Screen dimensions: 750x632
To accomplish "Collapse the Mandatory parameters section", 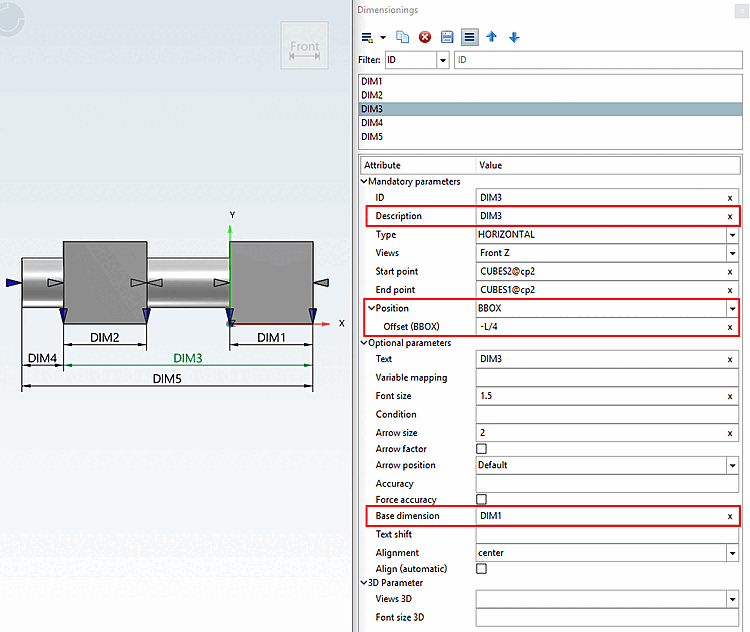I will (364, 182).
